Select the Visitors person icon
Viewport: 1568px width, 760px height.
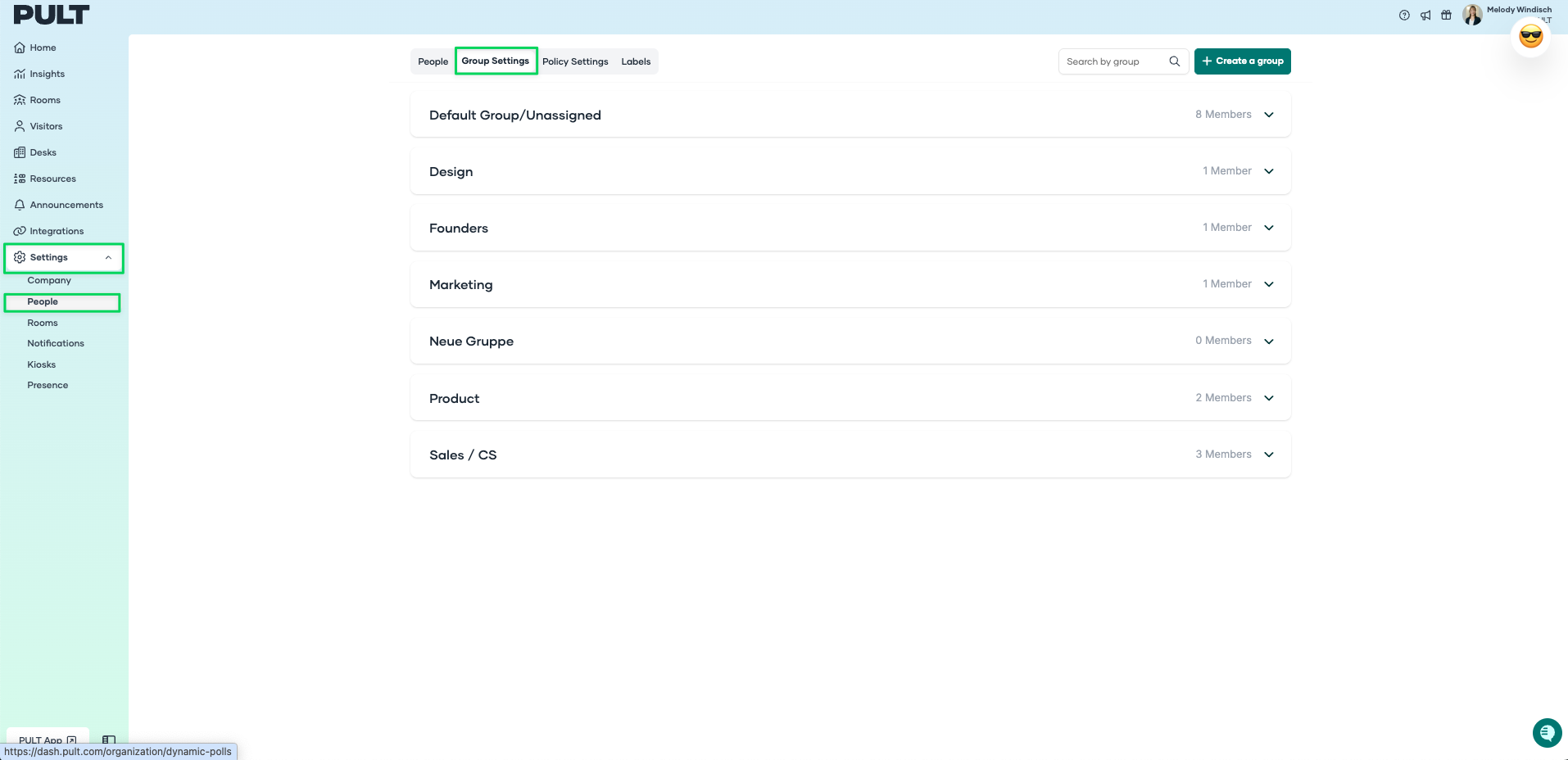coord(20,126)
